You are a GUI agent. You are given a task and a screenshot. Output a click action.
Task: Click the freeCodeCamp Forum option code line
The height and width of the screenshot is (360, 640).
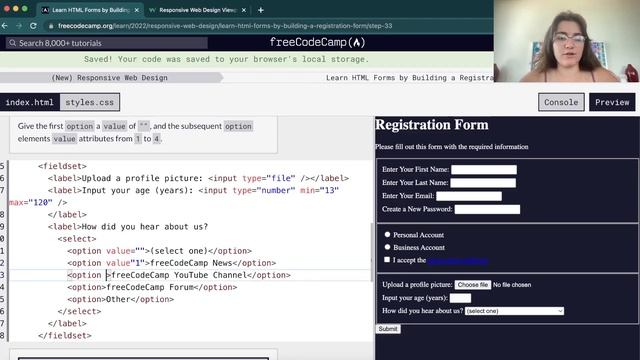[x=152, y=287]
